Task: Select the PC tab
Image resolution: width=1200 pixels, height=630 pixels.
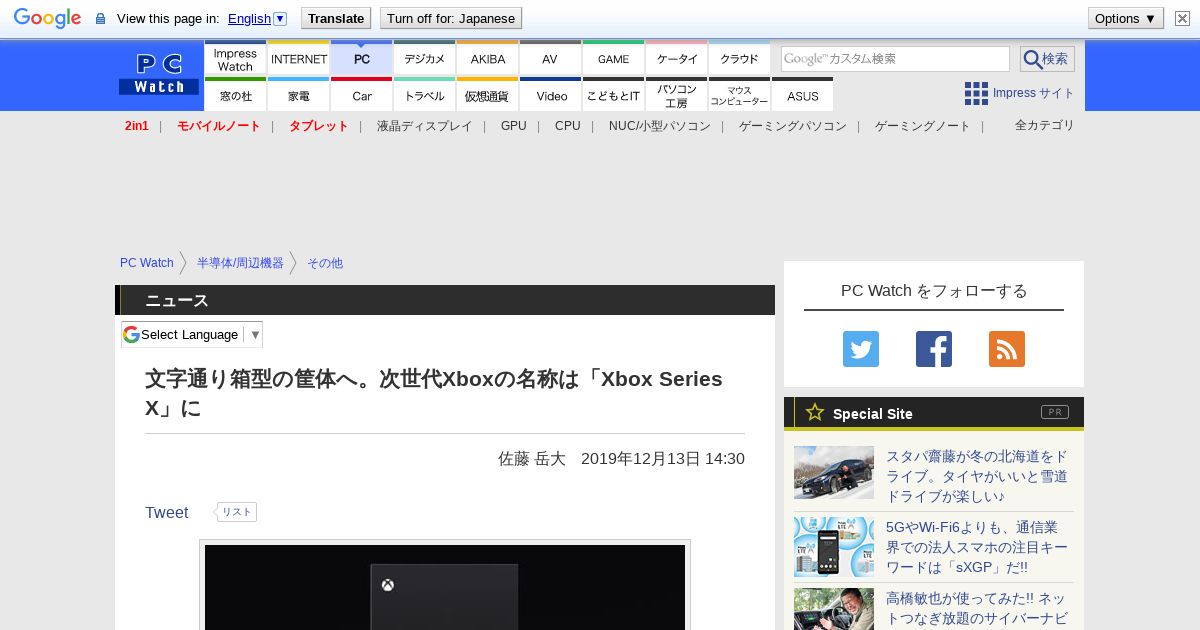Action: pyautogui.click(x=362, y=59)
